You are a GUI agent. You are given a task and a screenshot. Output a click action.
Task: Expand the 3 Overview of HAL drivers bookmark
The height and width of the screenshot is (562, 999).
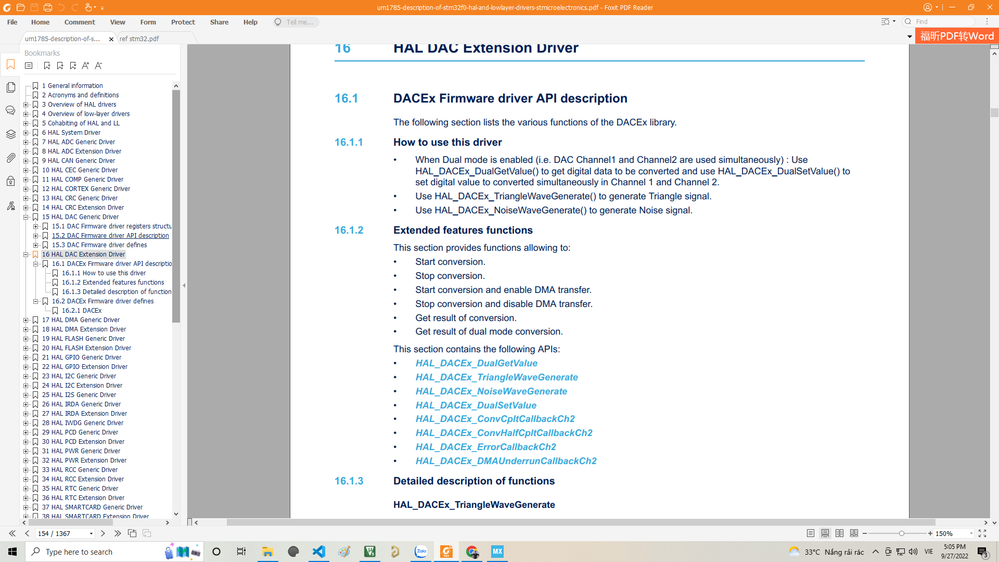(26, 104)
